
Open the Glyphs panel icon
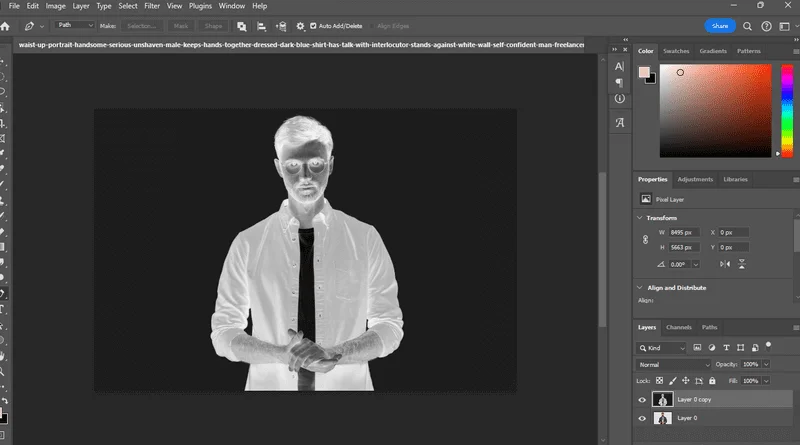pos(619,122)
